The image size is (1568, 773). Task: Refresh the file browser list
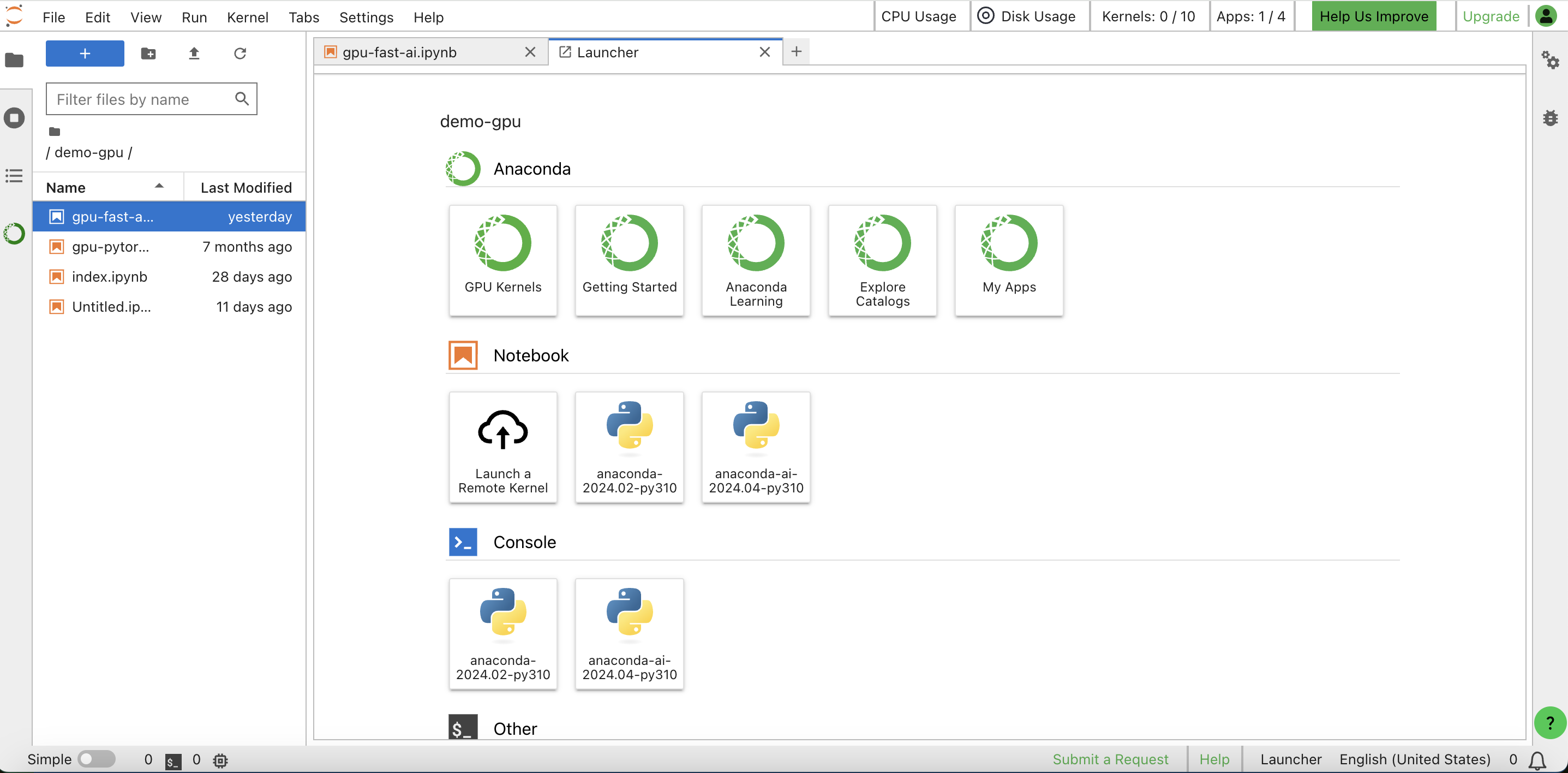coord(240,53)
